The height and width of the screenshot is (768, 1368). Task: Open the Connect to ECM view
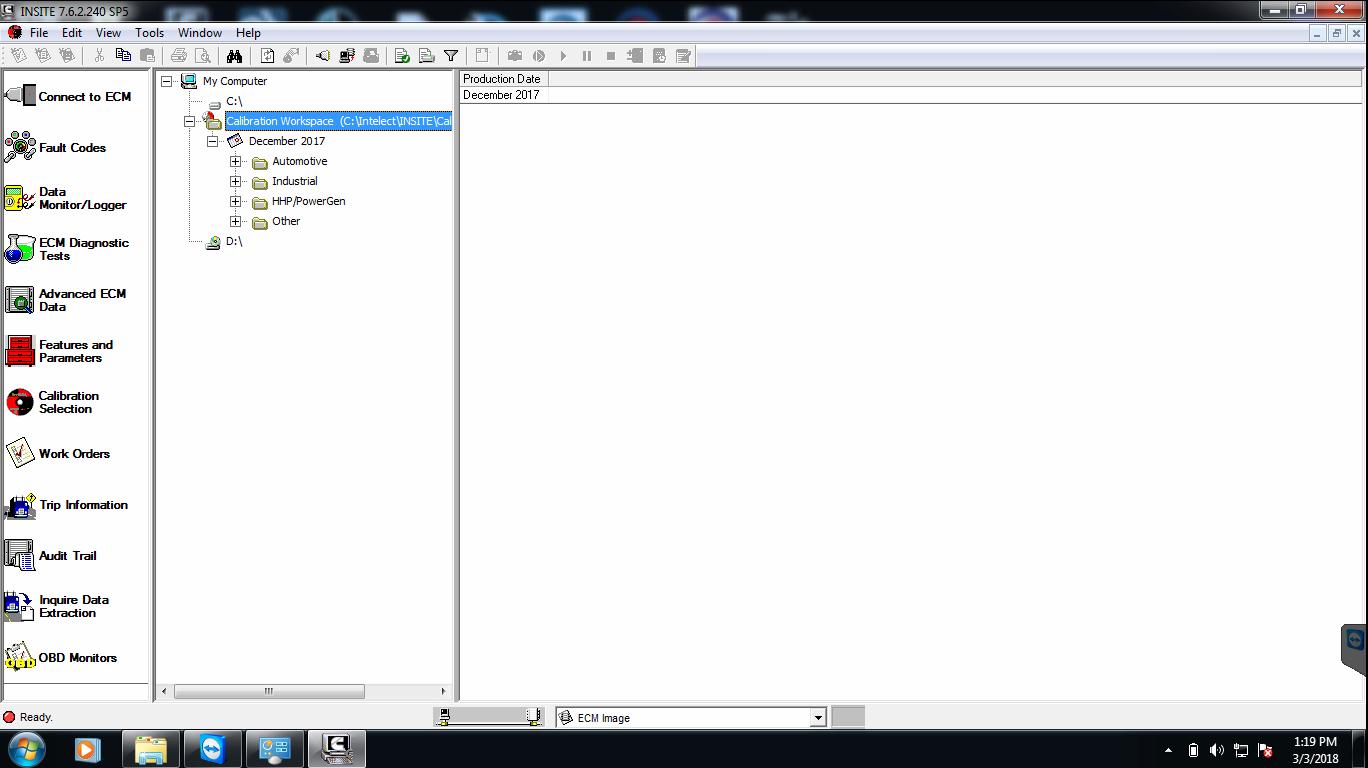(x=68, y=97)
